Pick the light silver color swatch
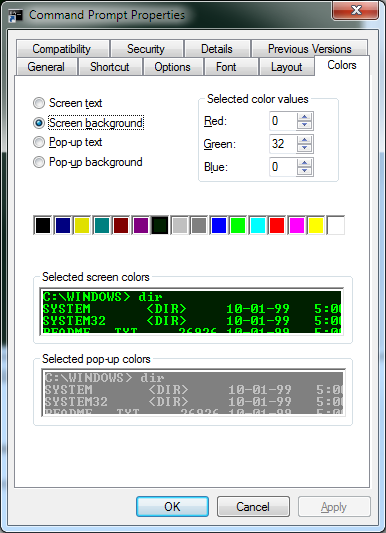This screenshot has height=533, width=386. (180, 225)
